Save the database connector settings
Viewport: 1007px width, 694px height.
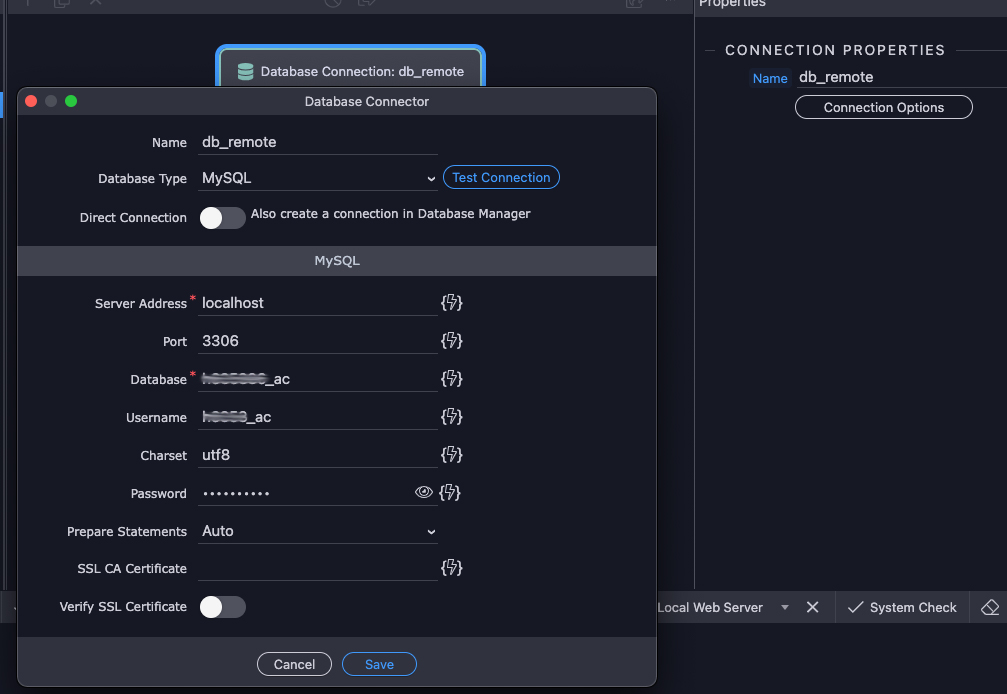379,664
